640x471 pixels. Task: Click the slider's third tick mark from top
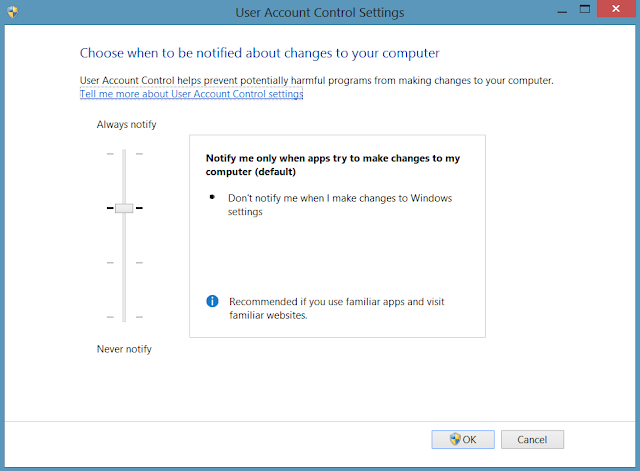(124, 263)
